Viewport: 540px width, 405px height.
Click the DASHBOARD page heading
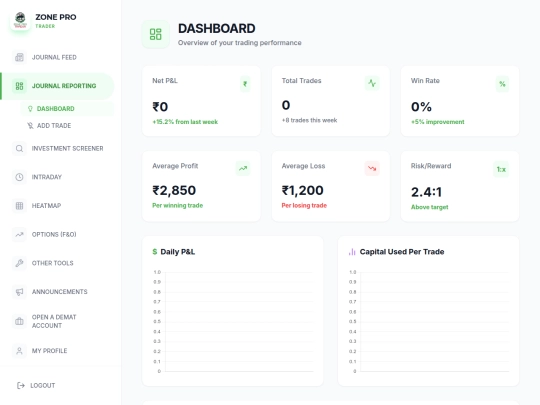[217, 29]
